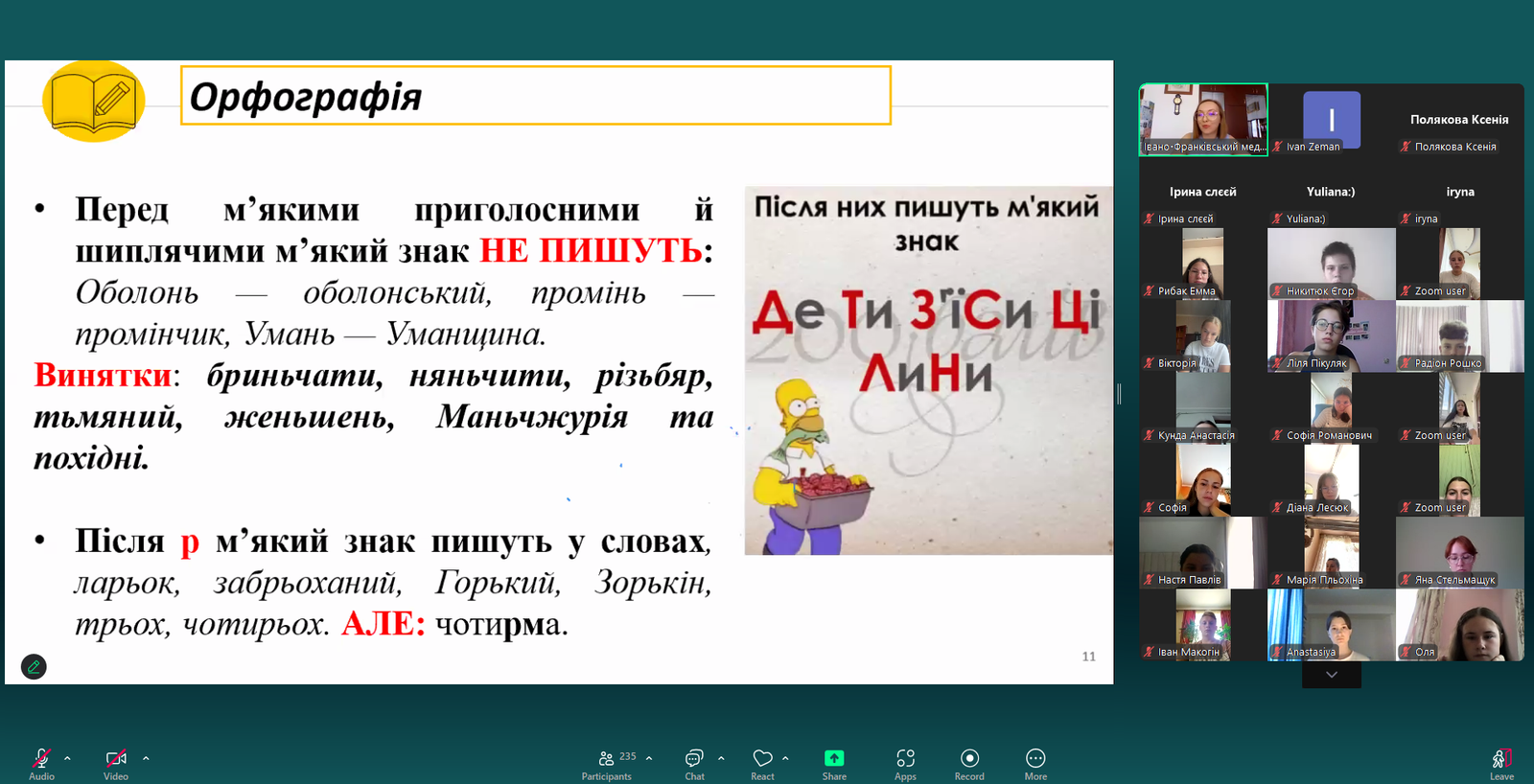Select Радіон Рошко's video tile
This screenshot has width=1534, height=784.
[1460, 335]
